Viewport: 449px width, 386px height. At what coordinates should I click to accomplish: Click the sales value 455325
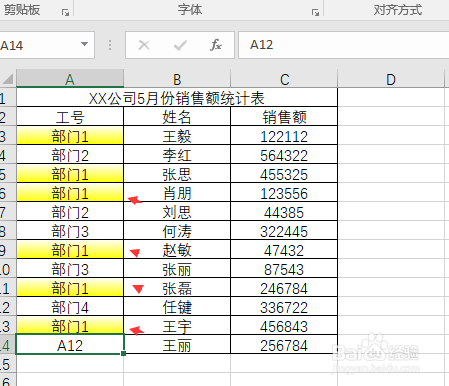[x=284, y=174]
